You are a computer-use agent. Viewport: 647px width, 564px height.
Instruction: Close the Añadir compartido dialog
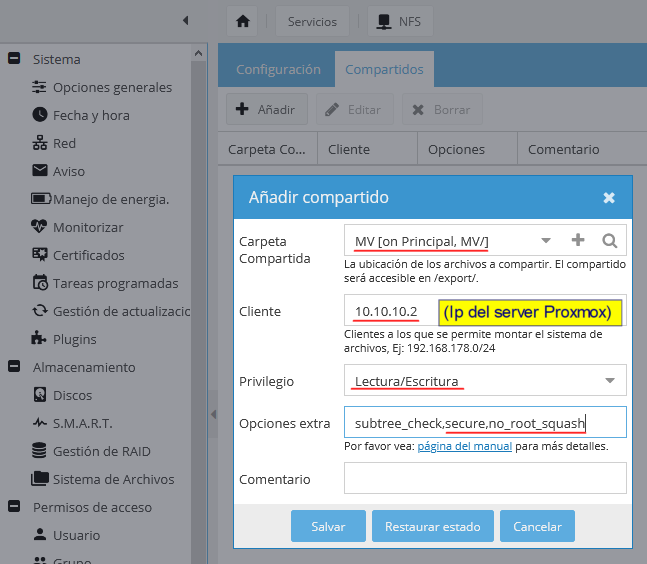tap(609, 198)
